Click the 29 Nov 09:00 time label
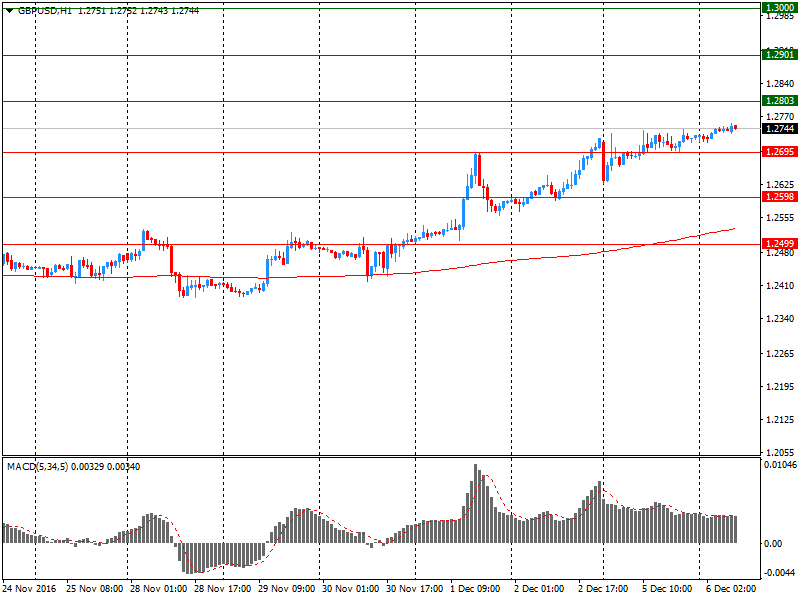 pyautogui.click(x=286, y=589)
